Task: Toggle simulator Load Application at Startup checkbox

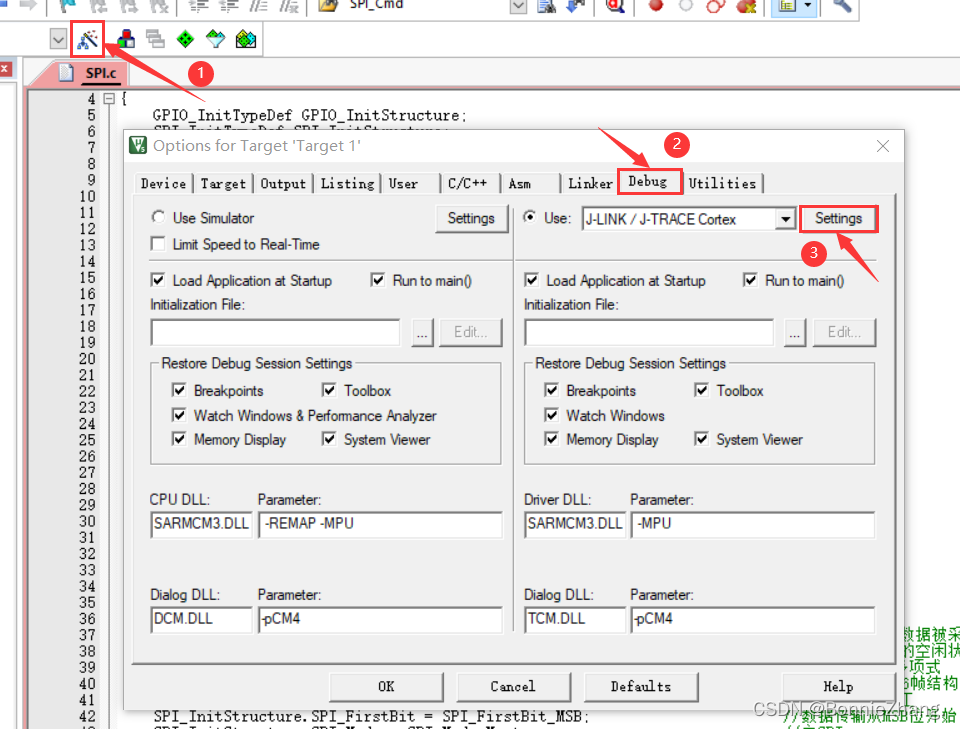Action: 158,280
